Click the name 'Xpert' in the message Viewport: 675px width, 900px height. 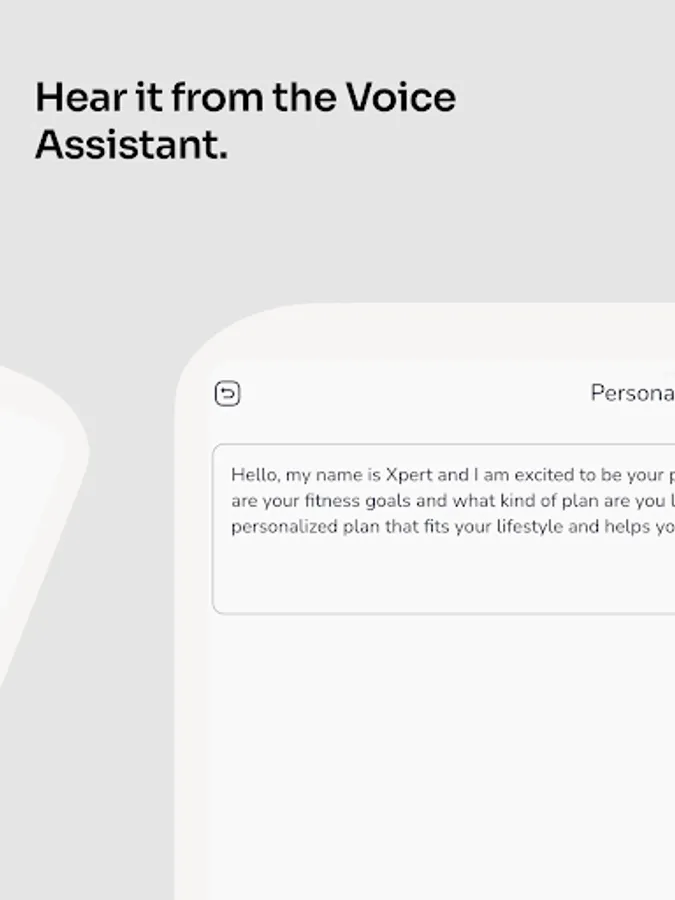[x=409, y=475]
